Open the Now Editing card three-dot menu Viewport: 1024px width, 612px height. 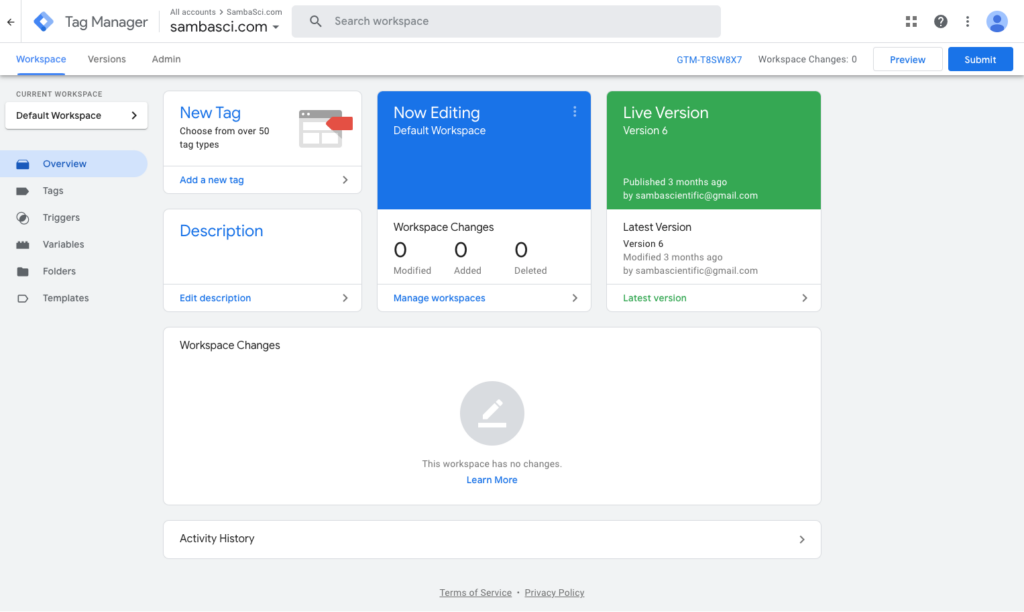[575, 112]
